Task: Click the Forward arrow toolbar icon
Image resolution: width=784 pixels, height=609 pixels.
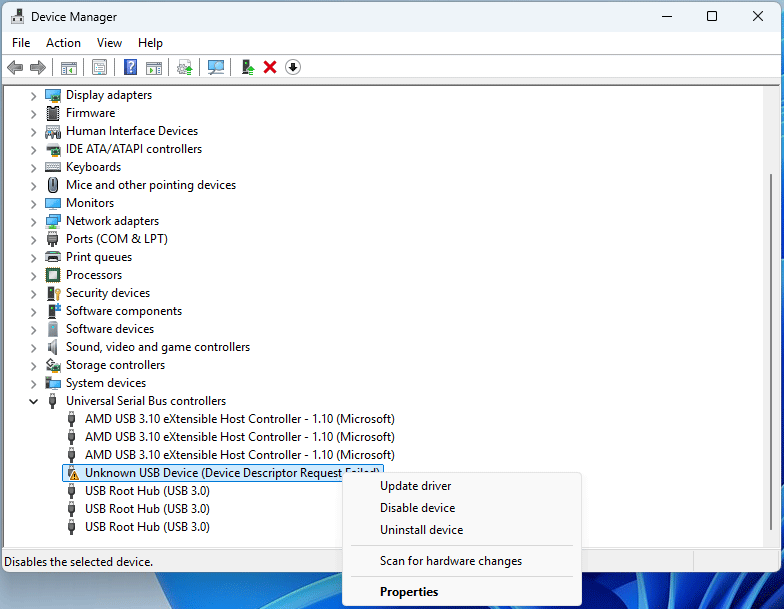Action: 38,67
